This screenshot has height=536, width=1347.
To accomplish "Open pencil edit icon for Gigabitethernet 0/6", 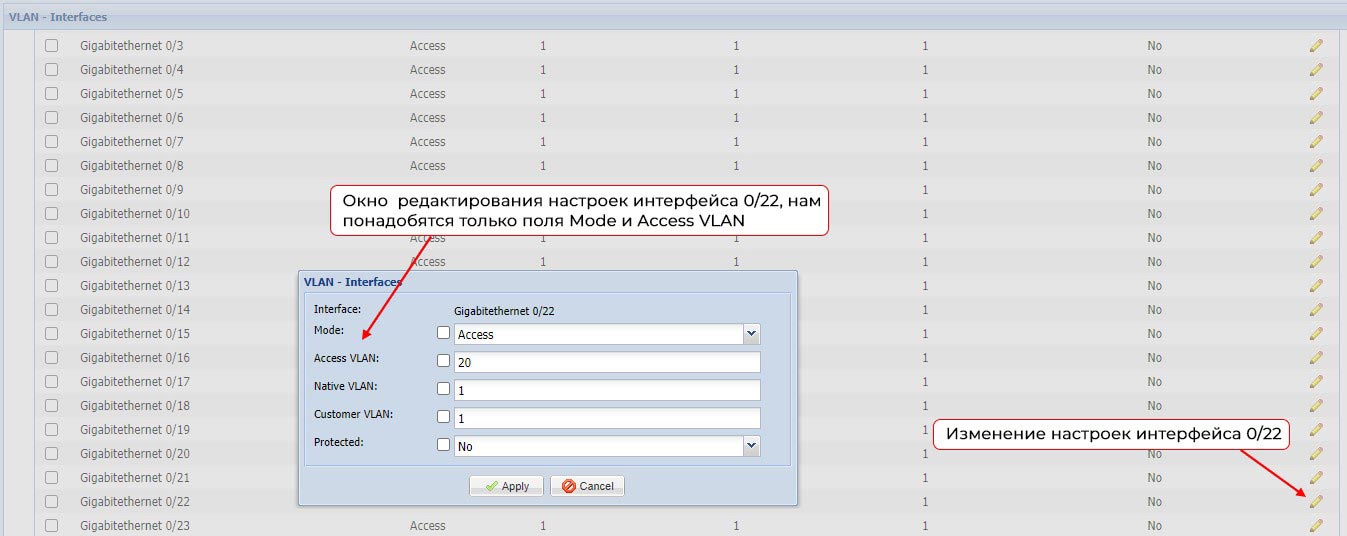I will [x=1316, y=118].
